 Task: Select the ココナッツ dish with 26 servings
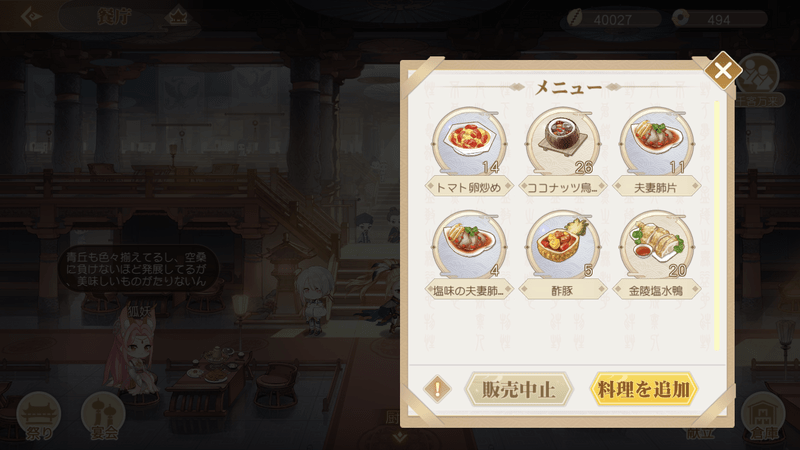coord(563,142)
